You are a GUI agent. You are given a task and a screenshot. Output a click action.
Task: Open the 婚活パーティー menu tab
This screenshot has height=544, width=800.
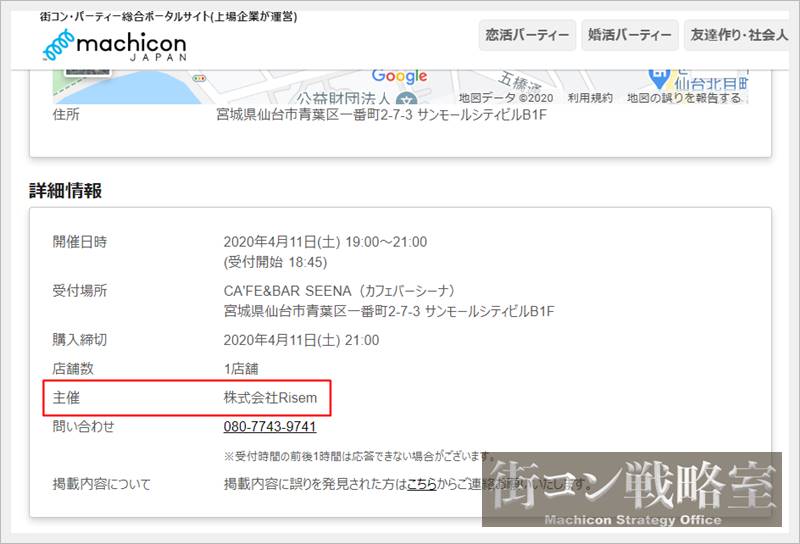coord(630,35)
